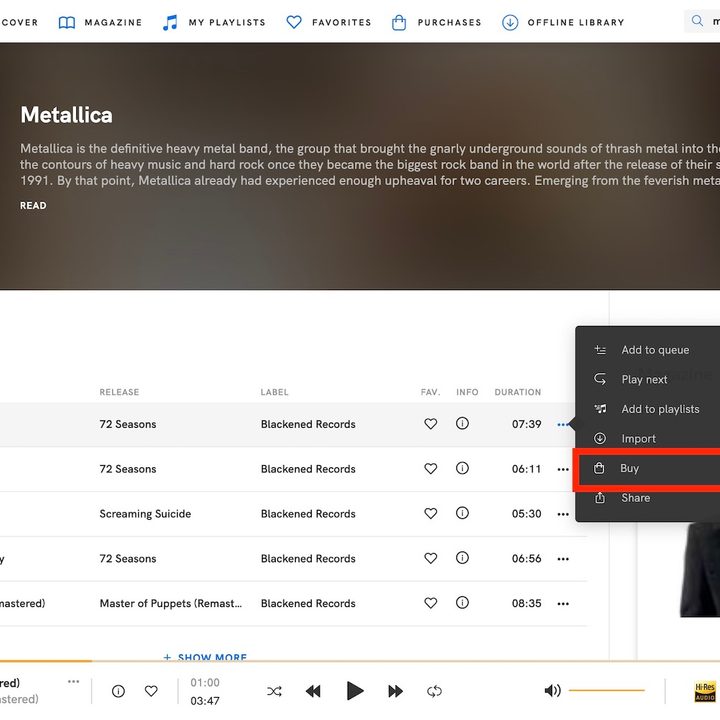Click the 03:47 total time in player

205,701
